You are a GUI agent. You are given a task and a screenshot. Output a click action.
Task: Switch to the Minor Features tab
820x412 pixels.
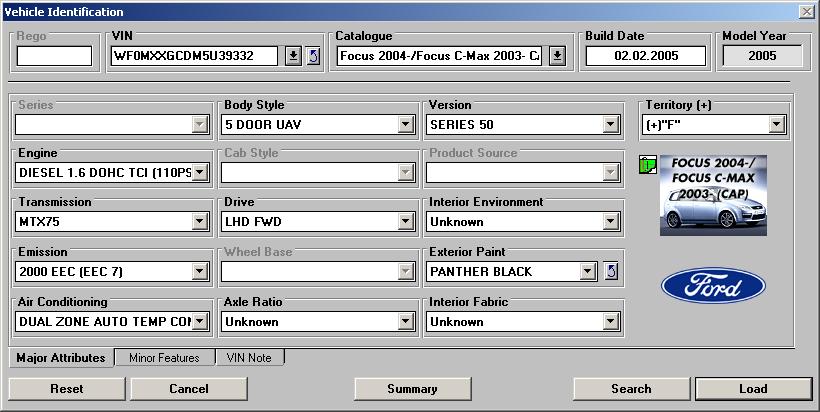tap(164, 358)
